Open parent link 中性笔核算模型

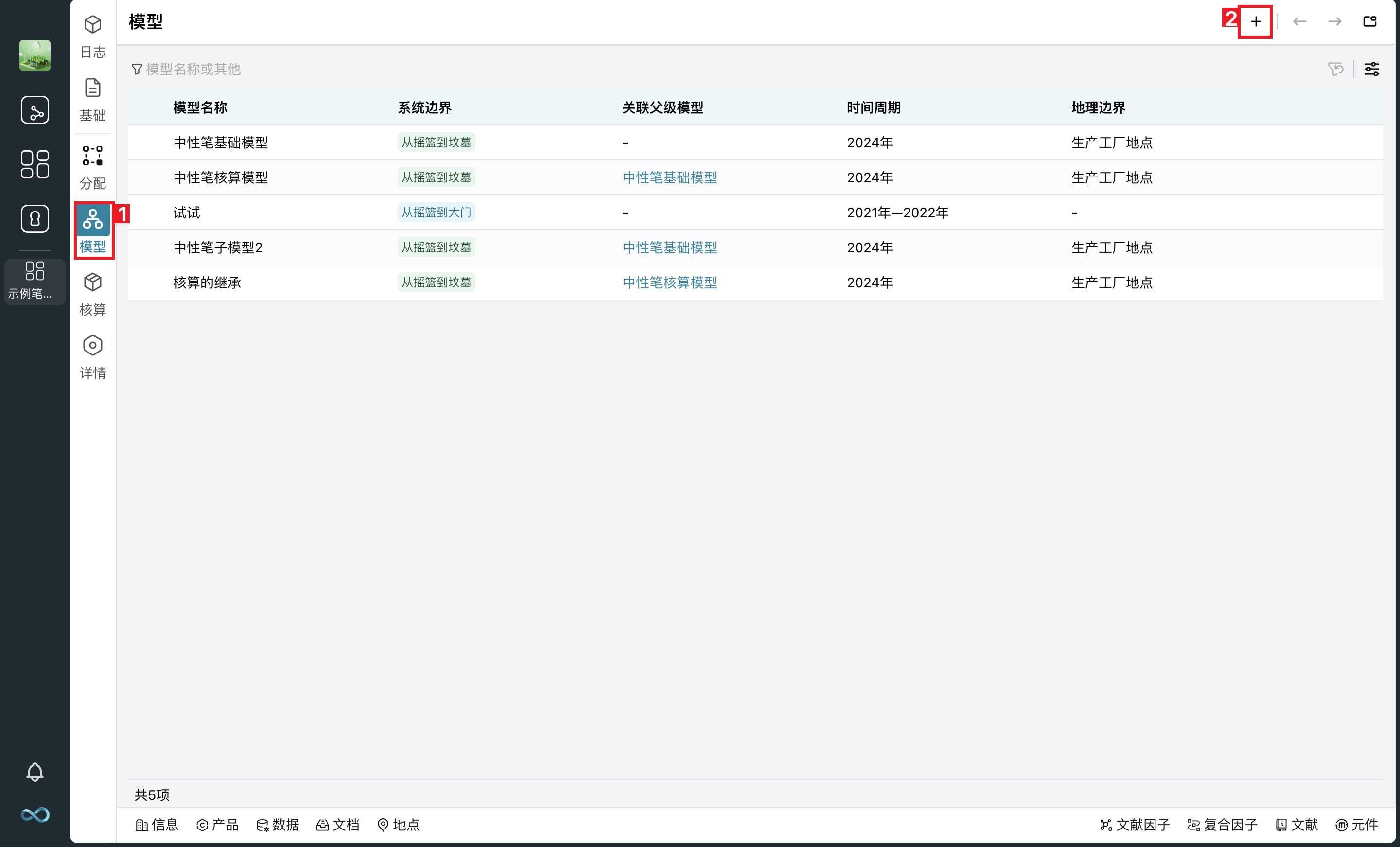(669, 282)
